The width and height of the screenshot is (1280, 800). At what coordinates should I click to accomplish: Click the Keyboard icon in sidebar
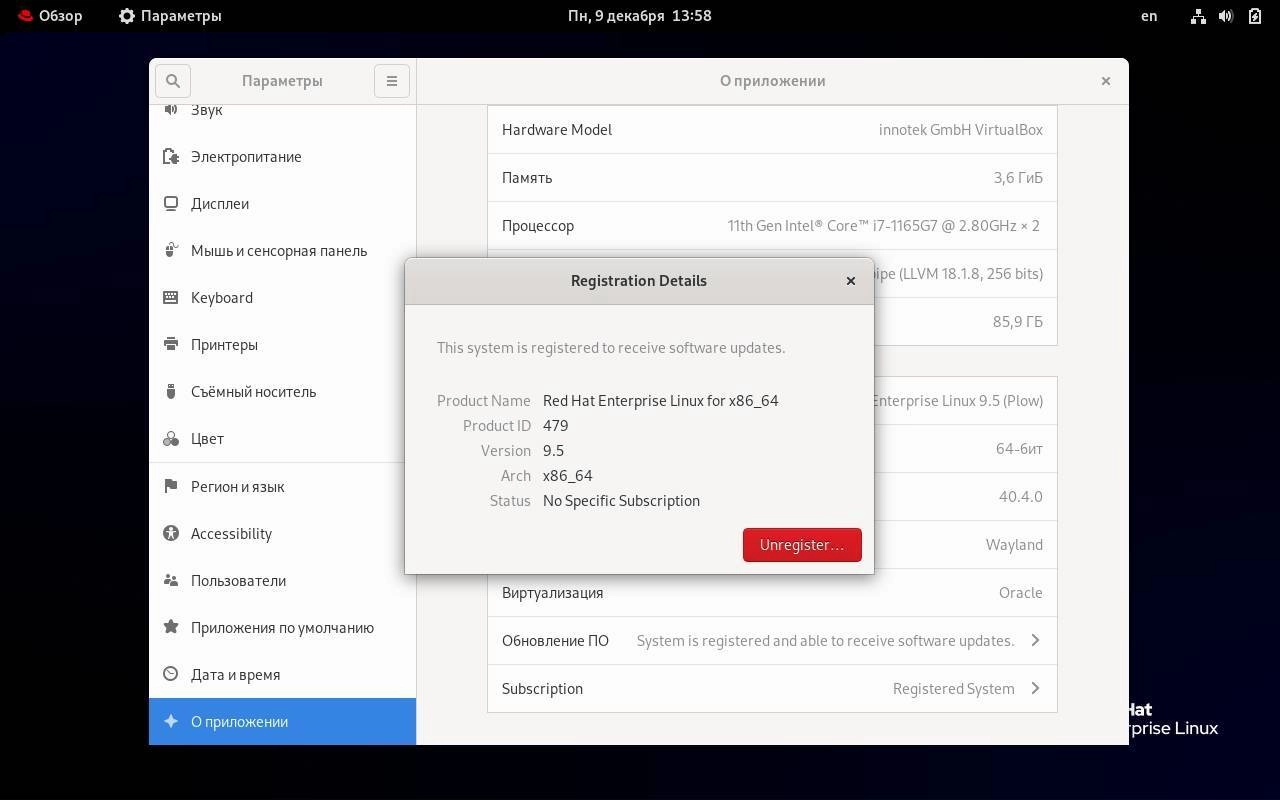pyautogui.click(x=170, y=297)
